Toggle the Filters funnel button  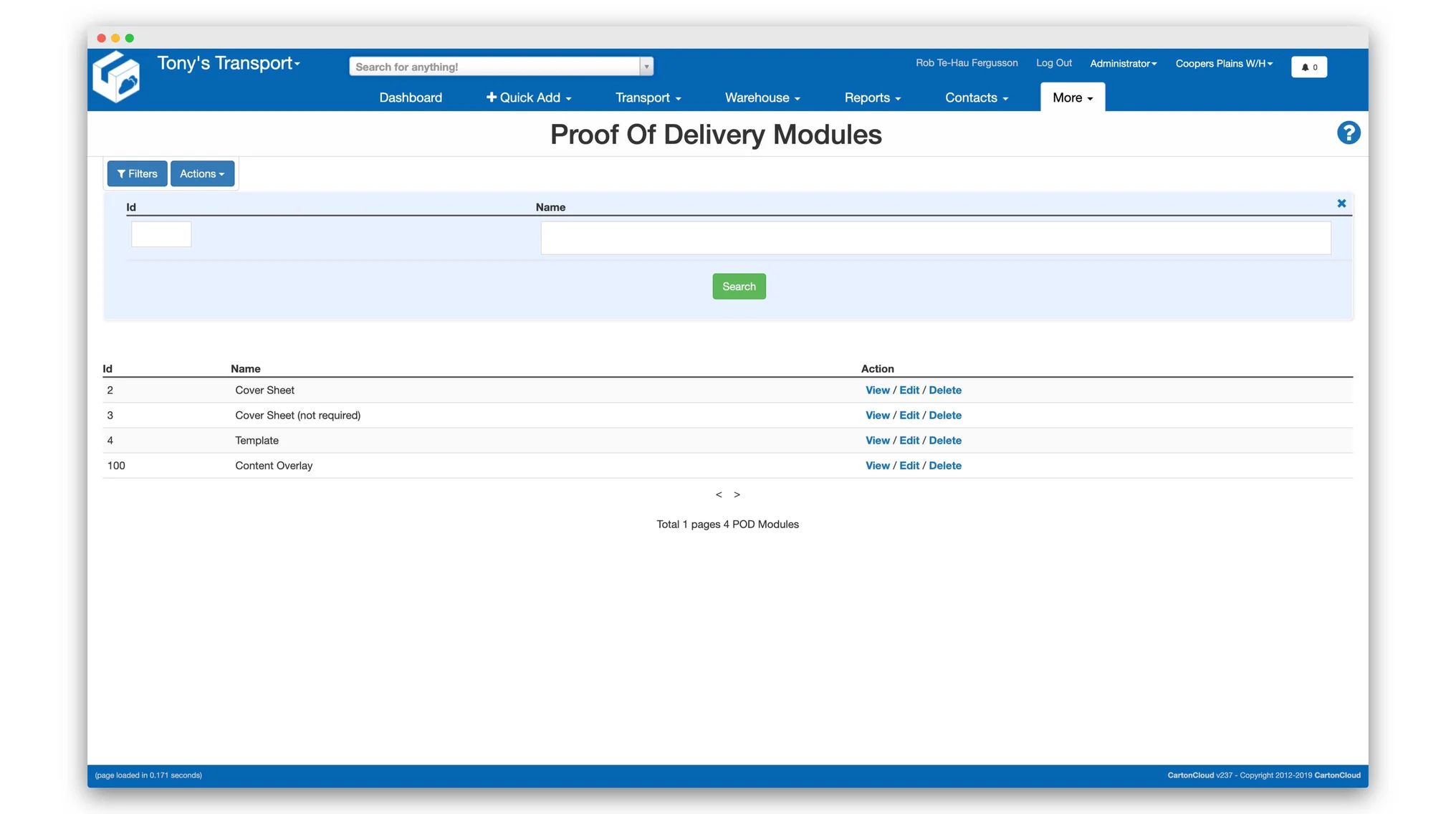[137, 173]
